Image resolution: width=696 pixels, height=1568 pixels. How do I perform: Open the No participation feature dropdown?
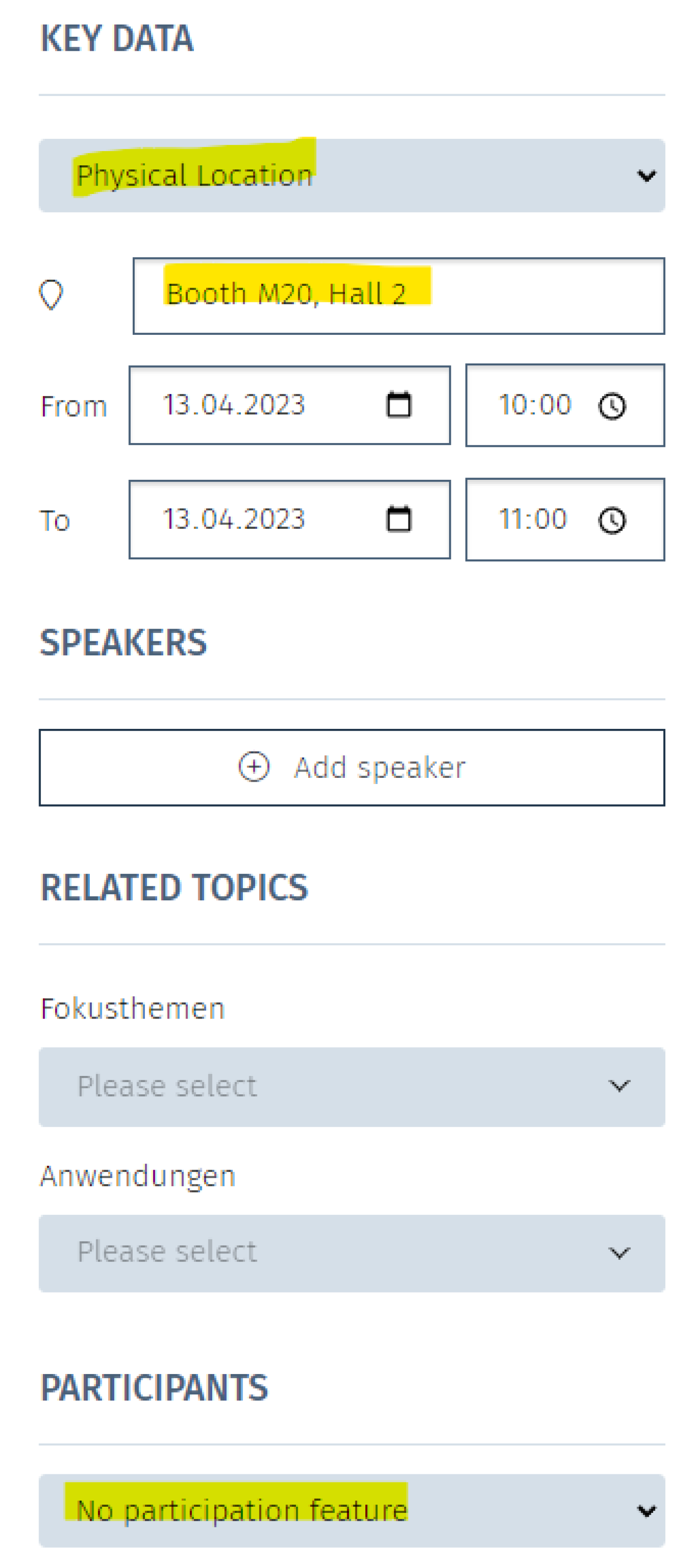coord(352,1510)
